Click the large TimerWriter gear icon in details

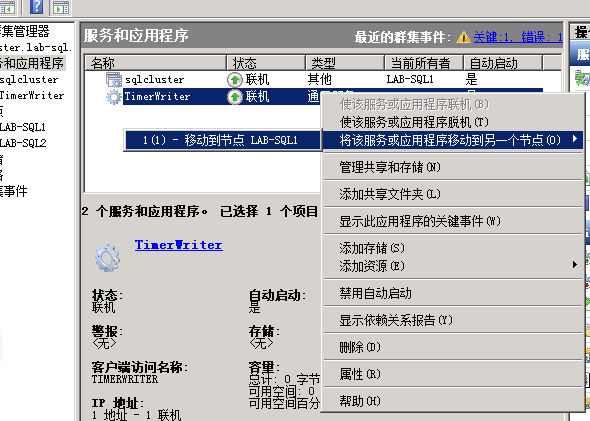(x=108, y=258)
